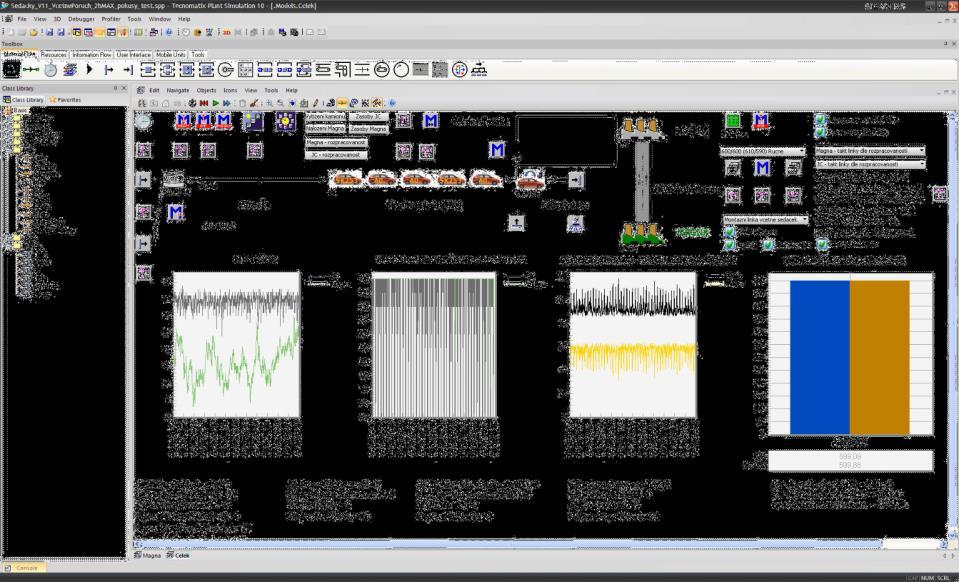This screenshot has width=959, height=582.
Task: Click the Zasoby Magna button
Action: (x=368, y=129)
